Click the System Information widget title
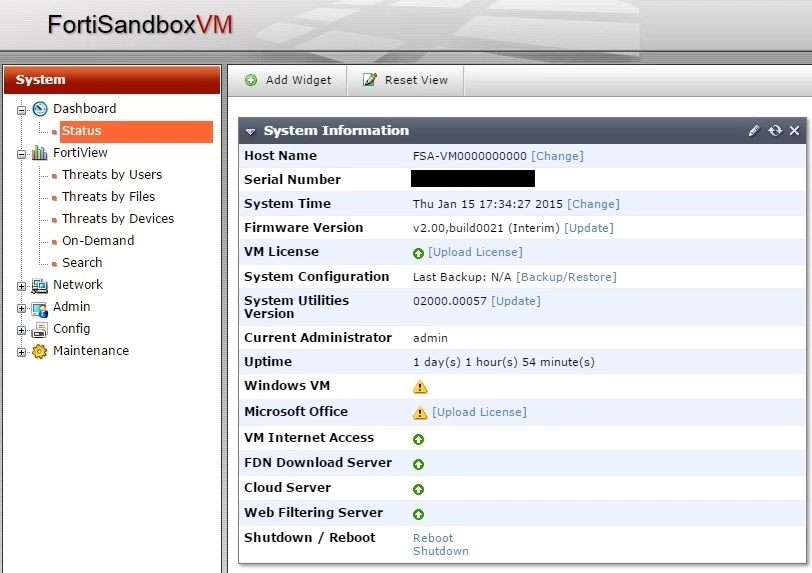This screenshot has width=812, height=573. coord(336,131)
